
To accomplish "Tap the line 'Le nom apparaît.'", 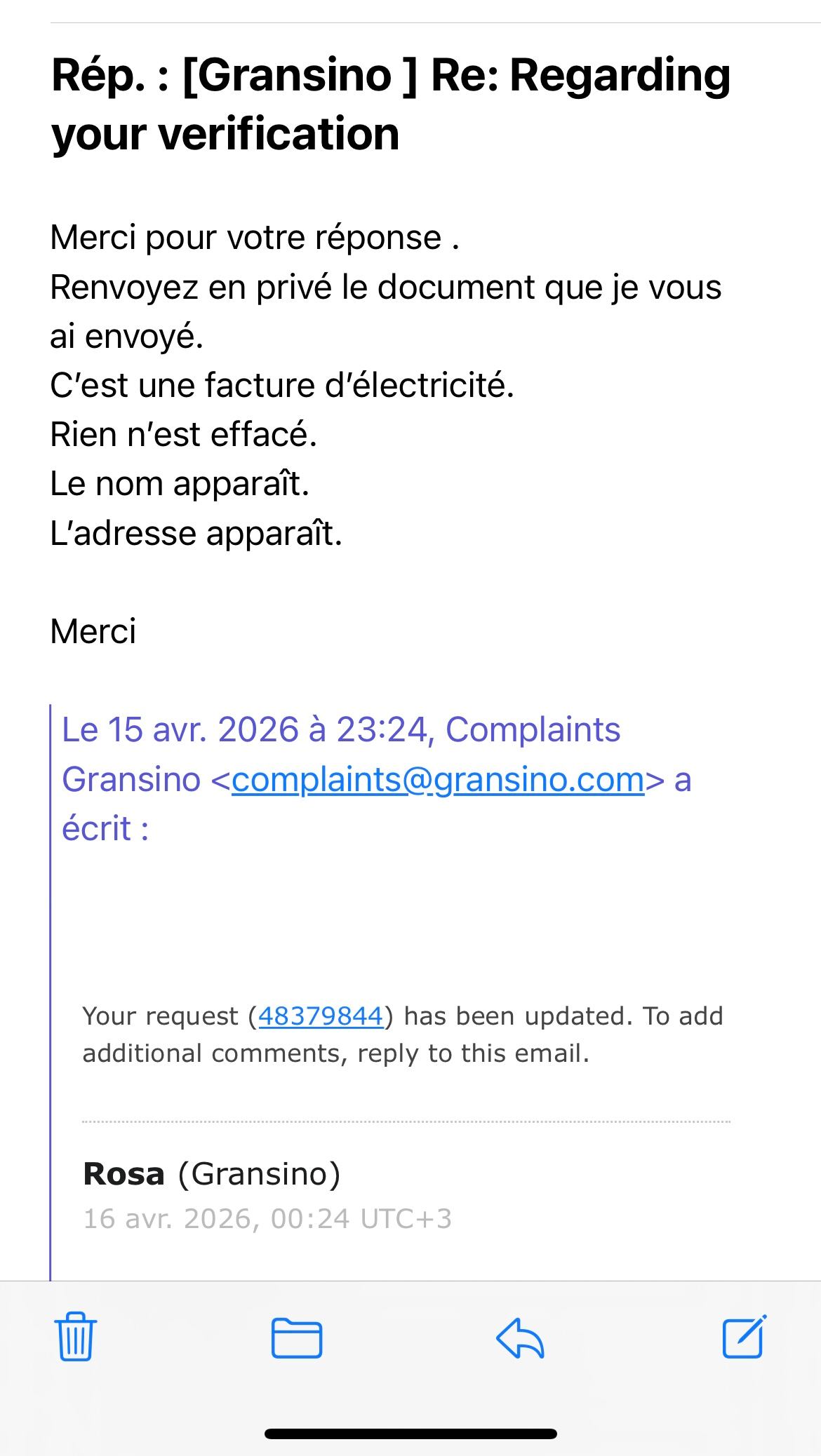I will pyautogui.click(x=180, y=483).
